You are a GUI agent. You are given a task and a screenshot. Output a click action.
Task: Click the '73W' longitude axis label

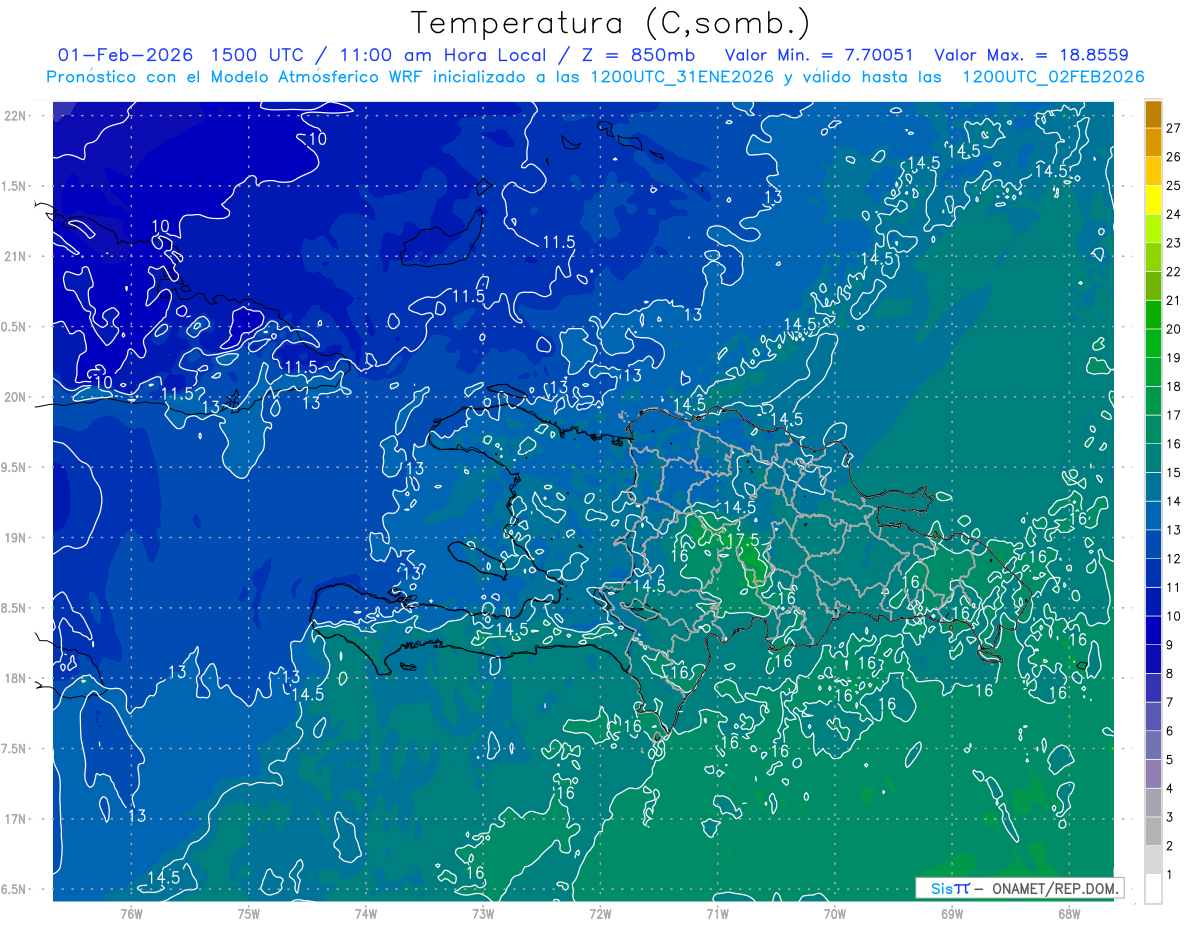click(x=483, y=913)
